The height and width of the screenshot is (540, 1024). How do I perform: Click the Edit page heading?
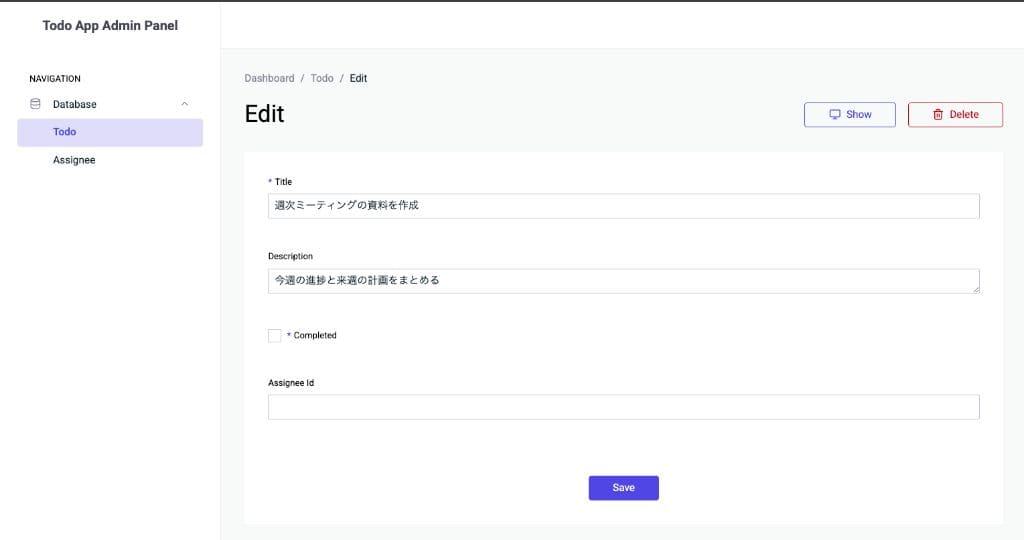tap(264, 114)
